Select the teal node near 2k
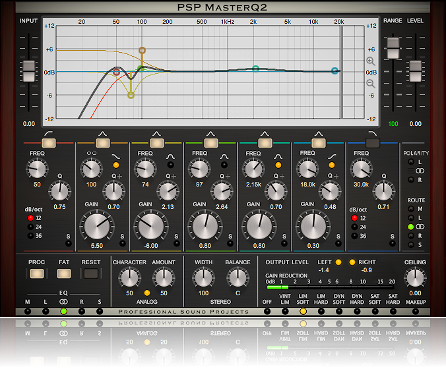 point(255,68)
